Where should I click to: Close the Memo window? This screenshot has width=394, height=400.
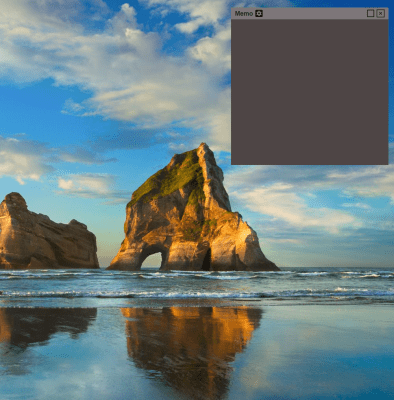click(x=380, y=13)
